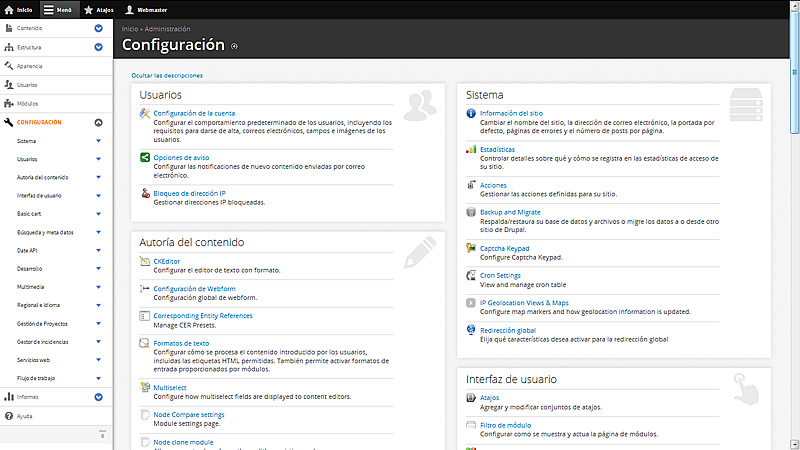Click the Informes chart icon in sidebar
Screen dimensions: 800x450
(x=9, y=397)
